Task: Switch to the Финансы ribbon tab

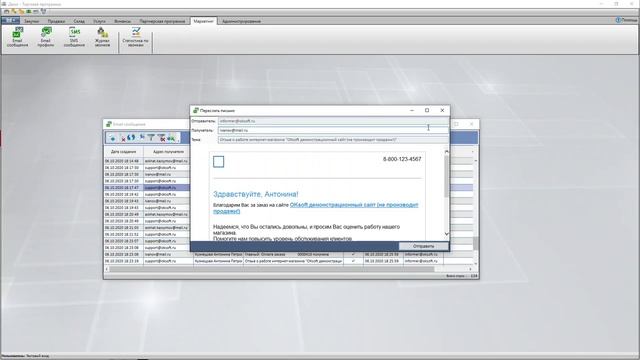Action: click(x=122, y=21)
